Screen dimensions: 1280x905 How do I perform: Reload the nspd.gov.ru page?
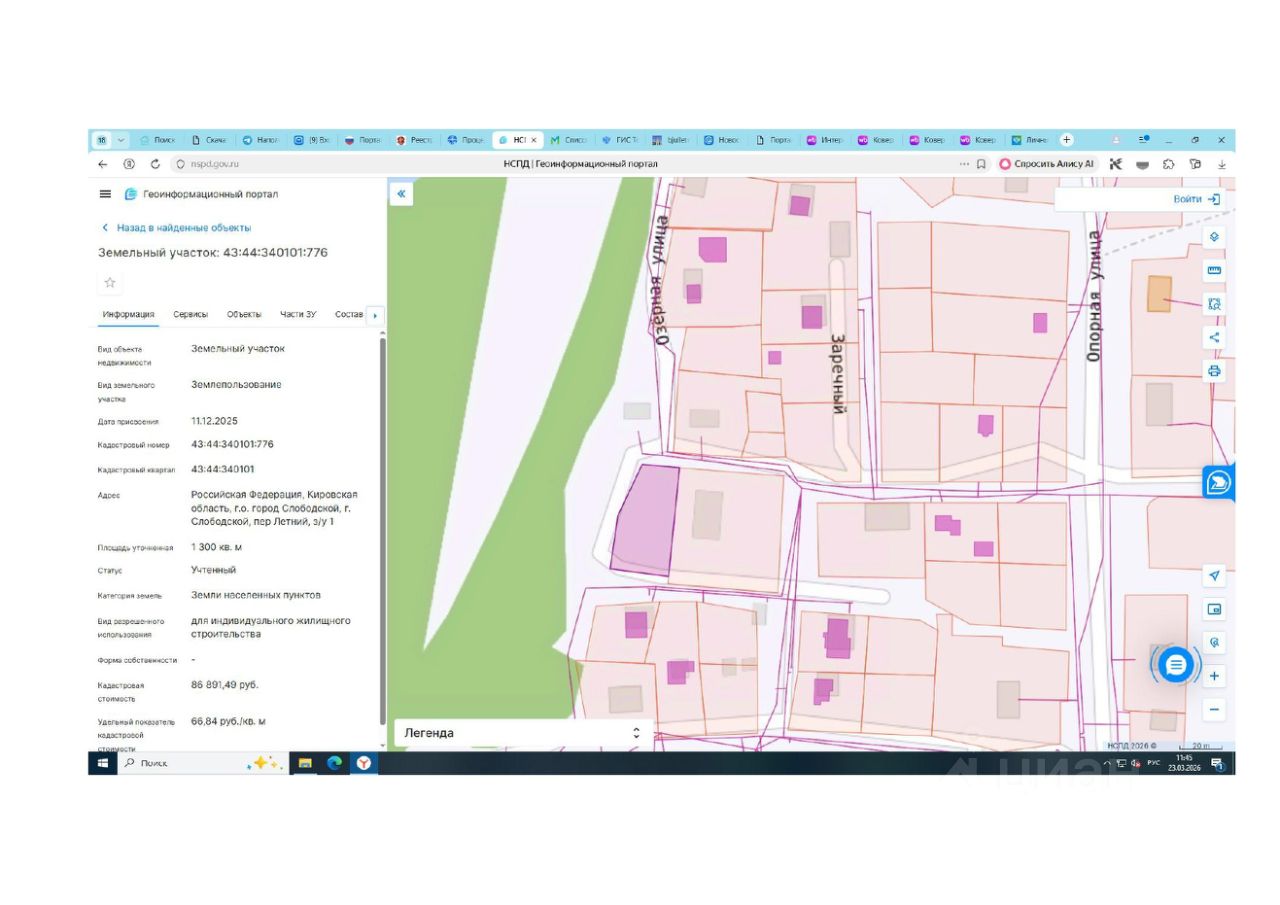pyautogui.click(x=155, y=164)
